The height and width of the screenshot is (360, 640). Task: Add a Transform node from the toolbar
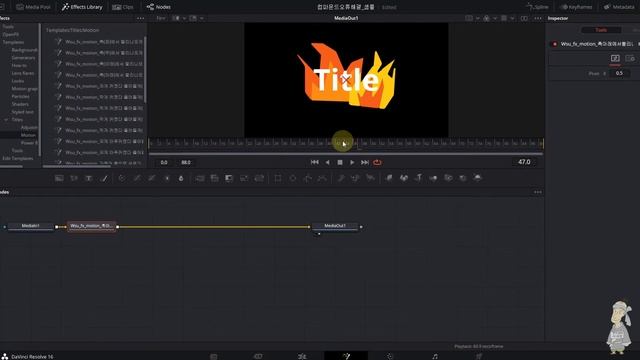tap(259, 178)
